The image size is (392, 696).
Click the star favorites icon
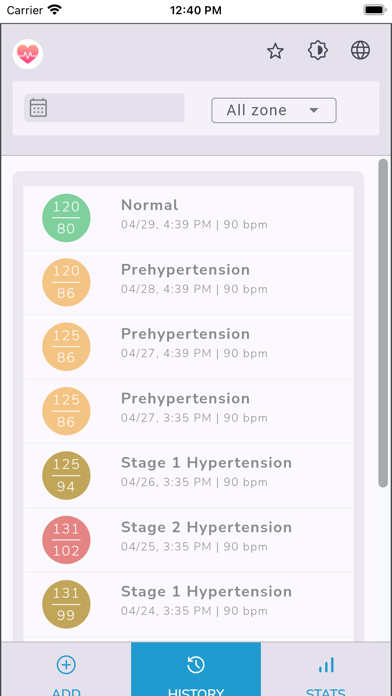[275, 51]
